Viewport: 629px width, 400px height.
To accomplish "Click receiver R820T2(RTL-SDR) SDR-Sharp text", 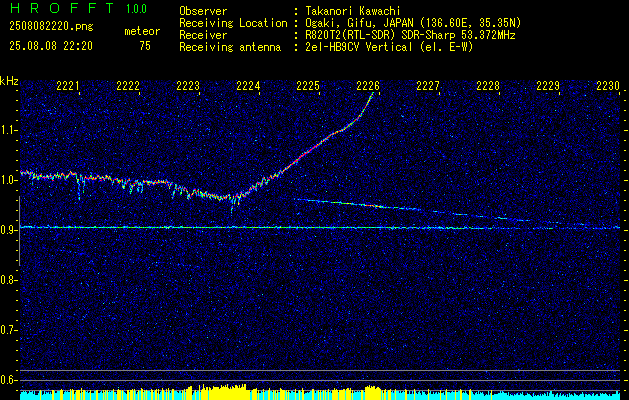I will click(383, 35).
